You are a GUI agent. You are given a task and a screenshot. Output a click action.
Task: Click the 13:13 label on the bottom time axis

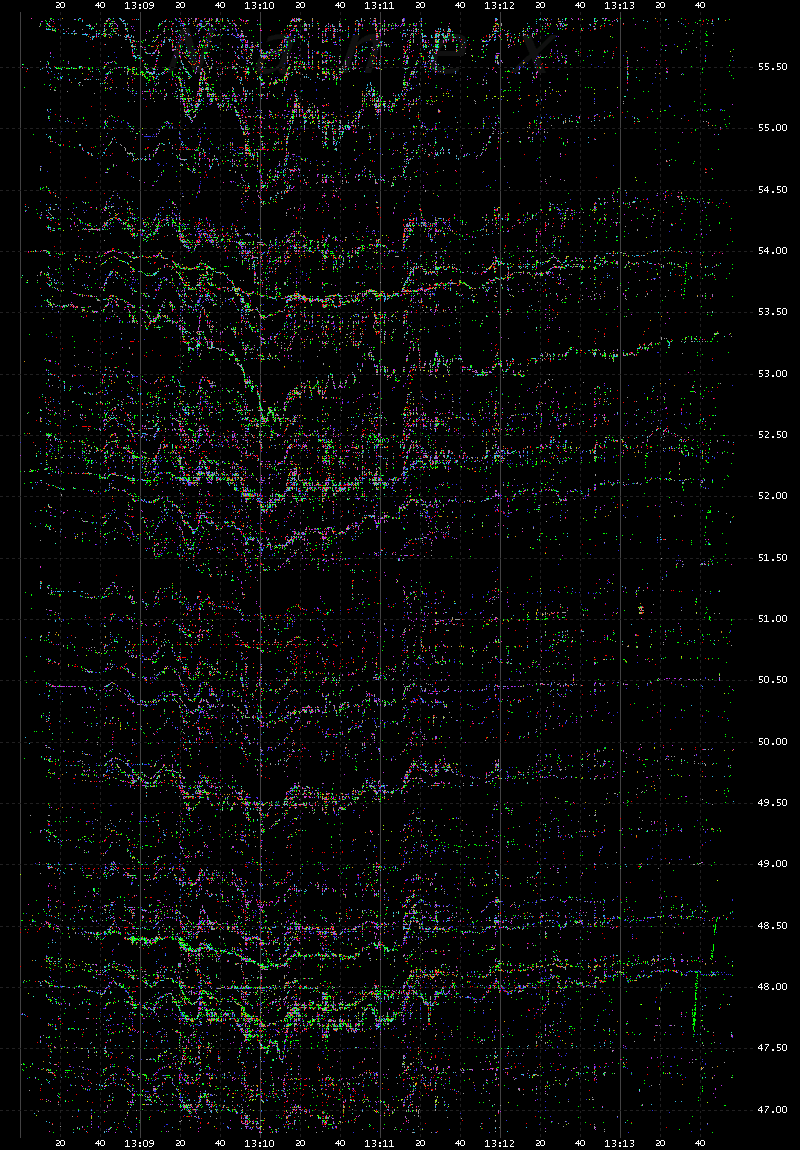[x=620, y=1143]
